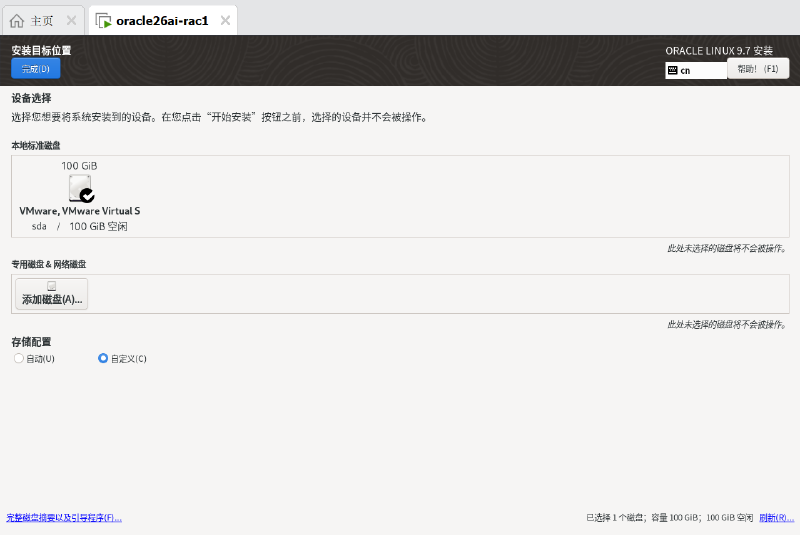Click the blue 完成(D) button

tap(36, 68)
